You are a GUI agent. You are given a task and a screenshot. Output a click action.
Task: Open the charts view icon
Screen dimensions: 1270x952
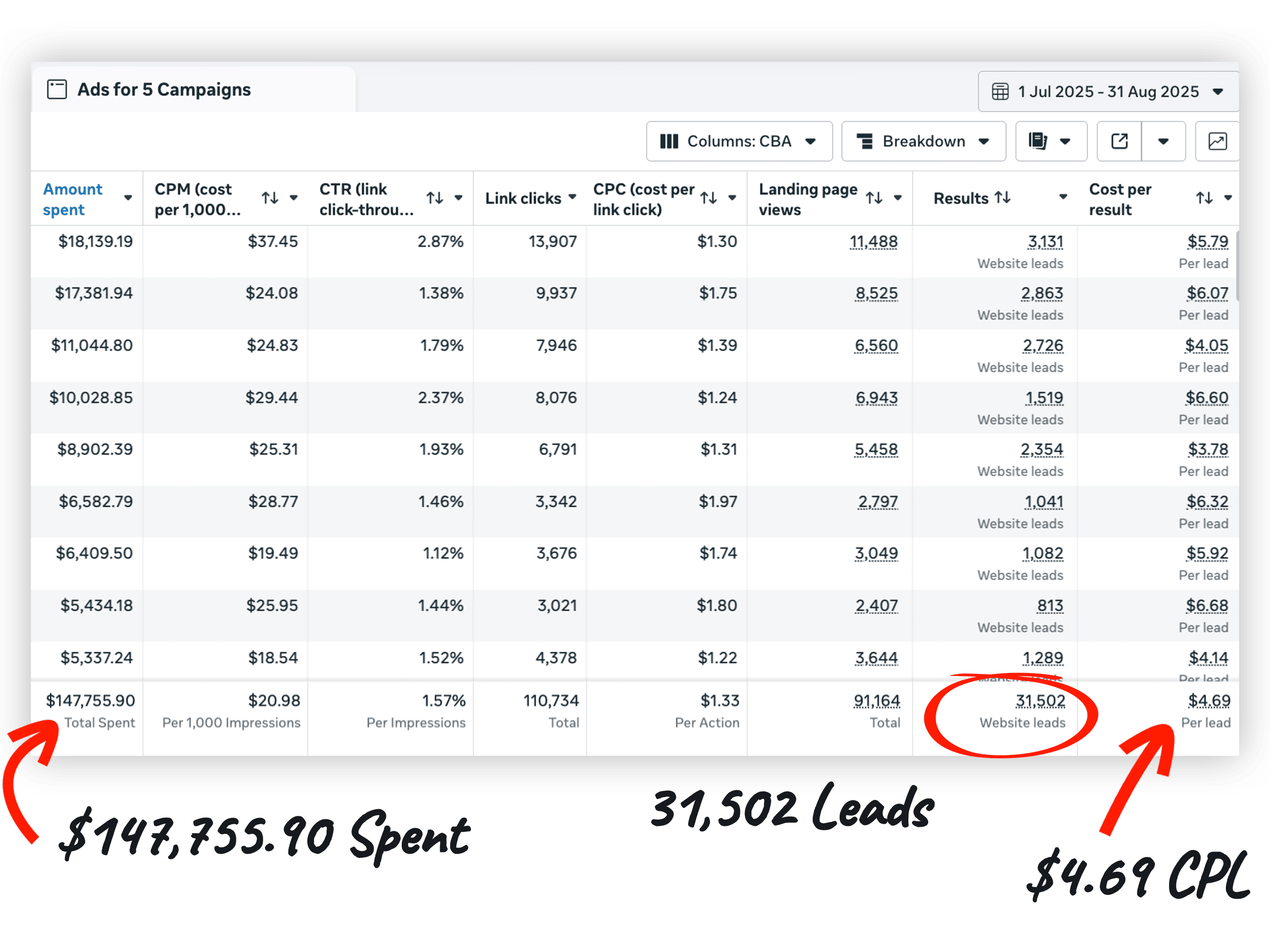[x=1217, y=141]
